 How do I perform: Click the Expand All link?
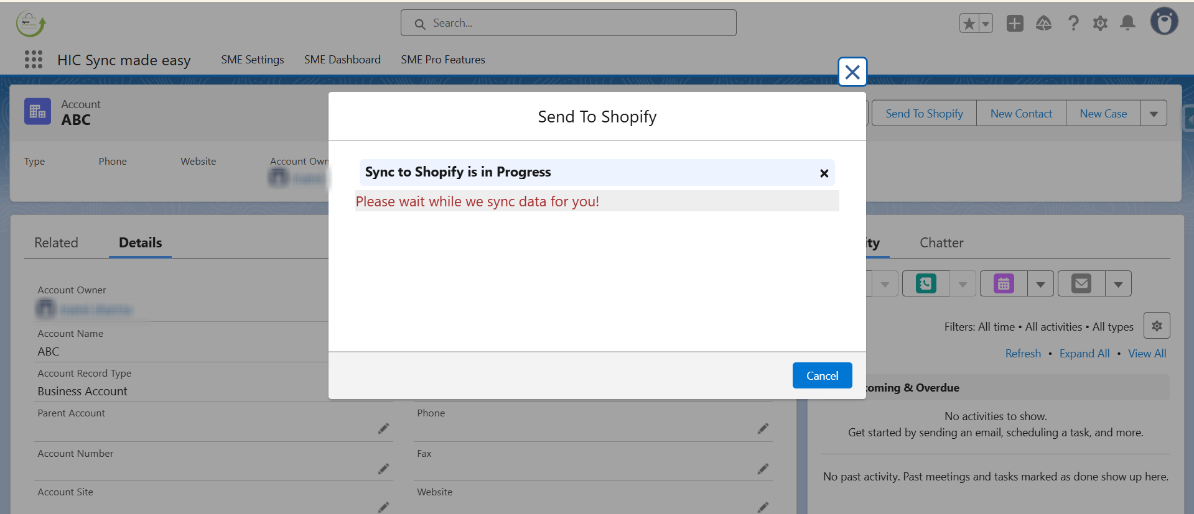[1084, 354]
